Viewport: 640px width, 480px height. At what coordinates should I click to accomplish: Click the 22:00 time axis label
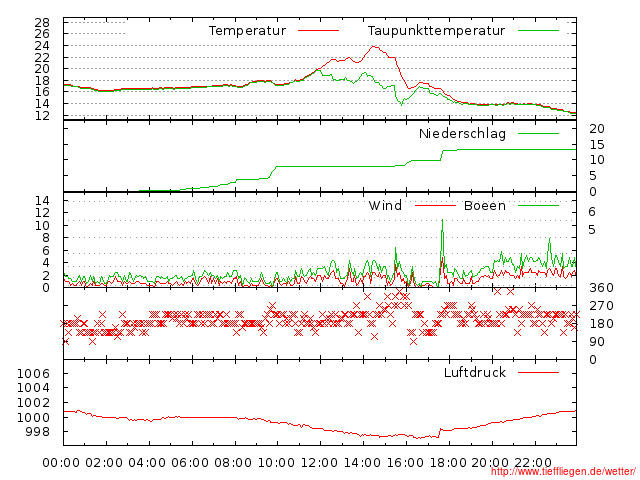[x=533, y=463]
